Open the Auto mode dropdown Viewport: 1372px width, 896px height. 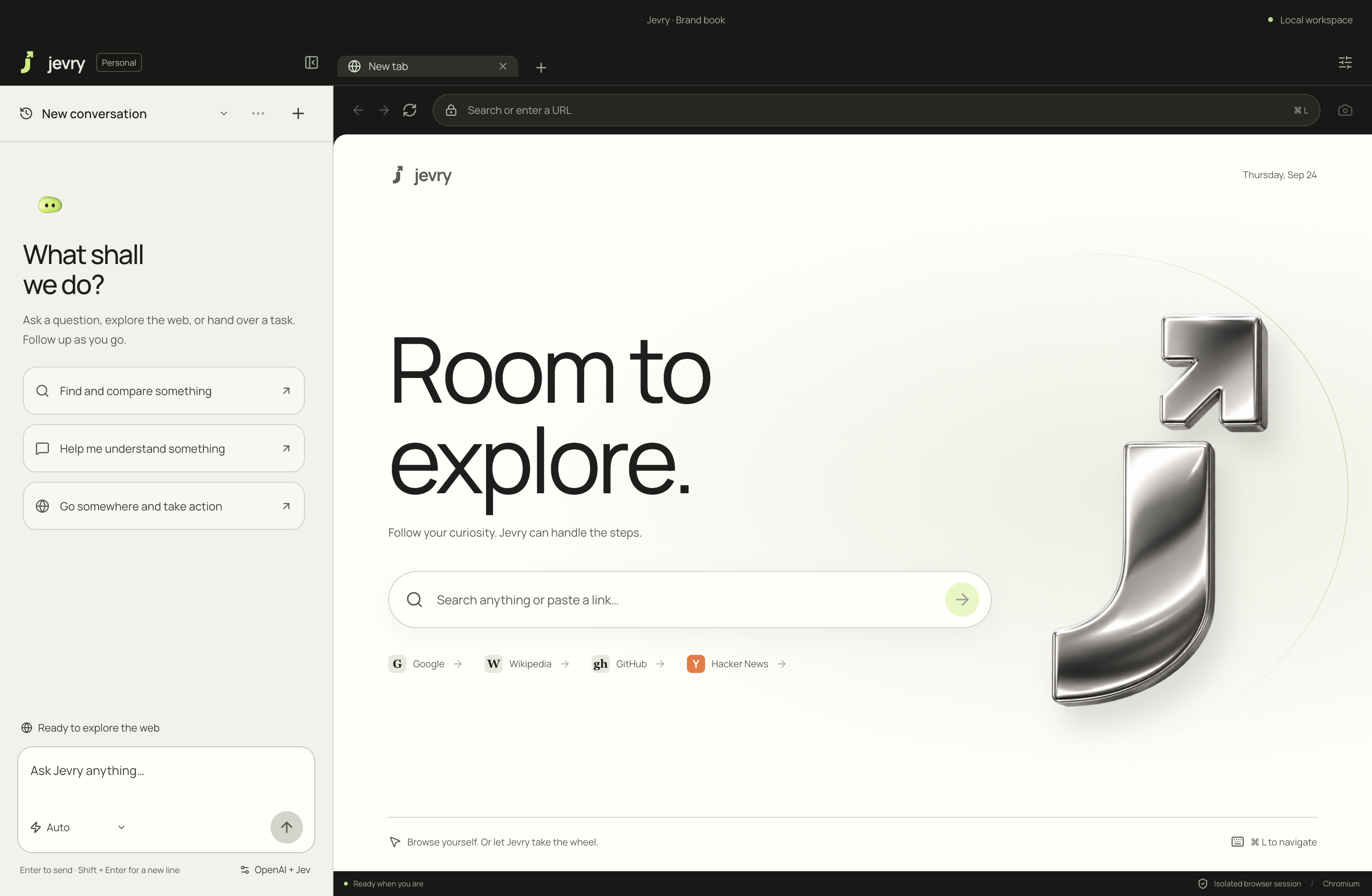coord(78,827)
